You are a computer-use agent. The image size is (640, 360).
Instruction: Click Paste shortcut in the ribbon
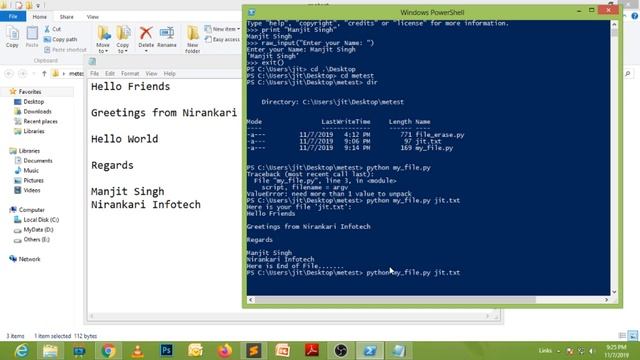click(x=65, y=49)
